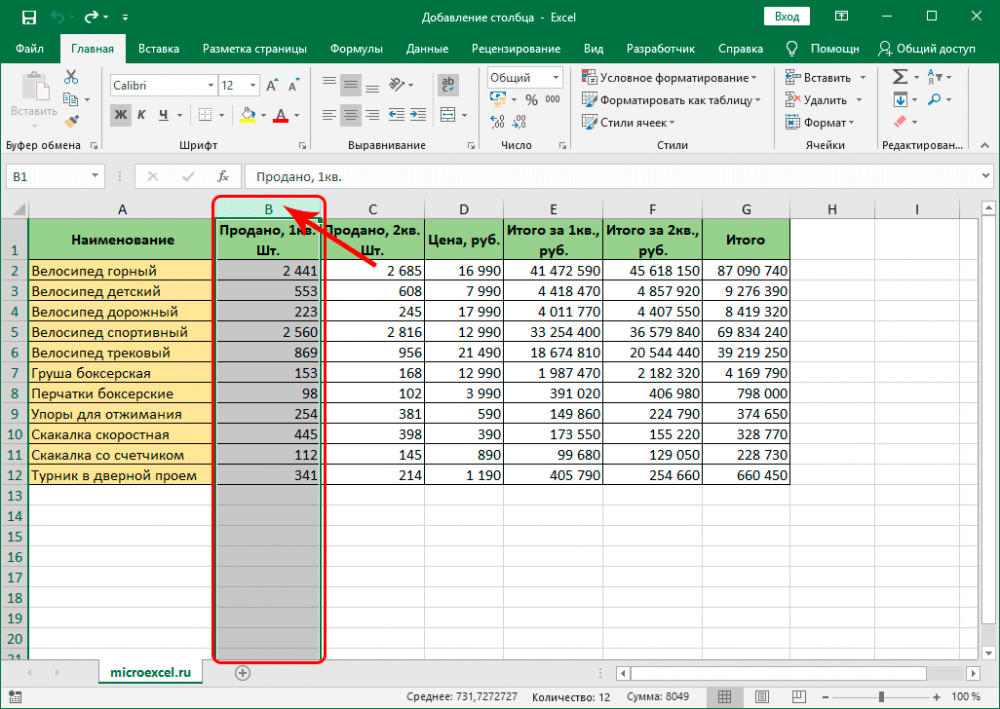The image size is (1000, 709).
Task: Increase font size with the large A icon
Action: pyautogui.click(x=272, y=85)
